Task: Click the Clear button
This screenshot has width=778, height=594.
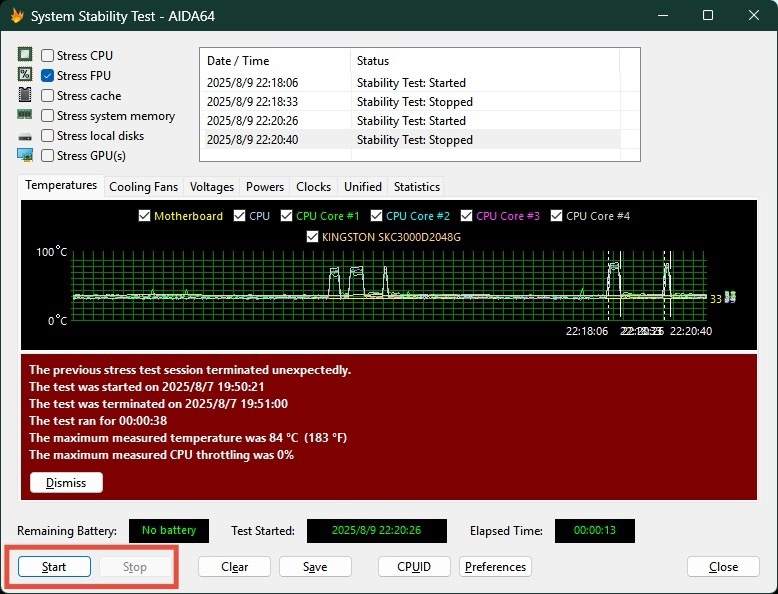Action: coord(234,567)
